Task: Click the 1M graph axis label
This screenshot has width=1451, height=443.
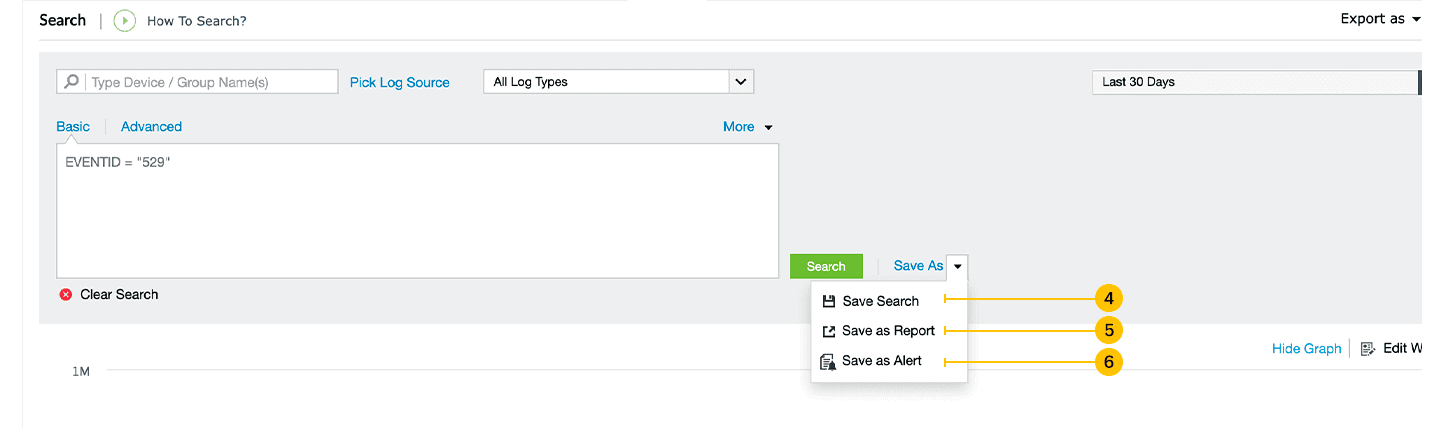Action: [x=81, y=372]
